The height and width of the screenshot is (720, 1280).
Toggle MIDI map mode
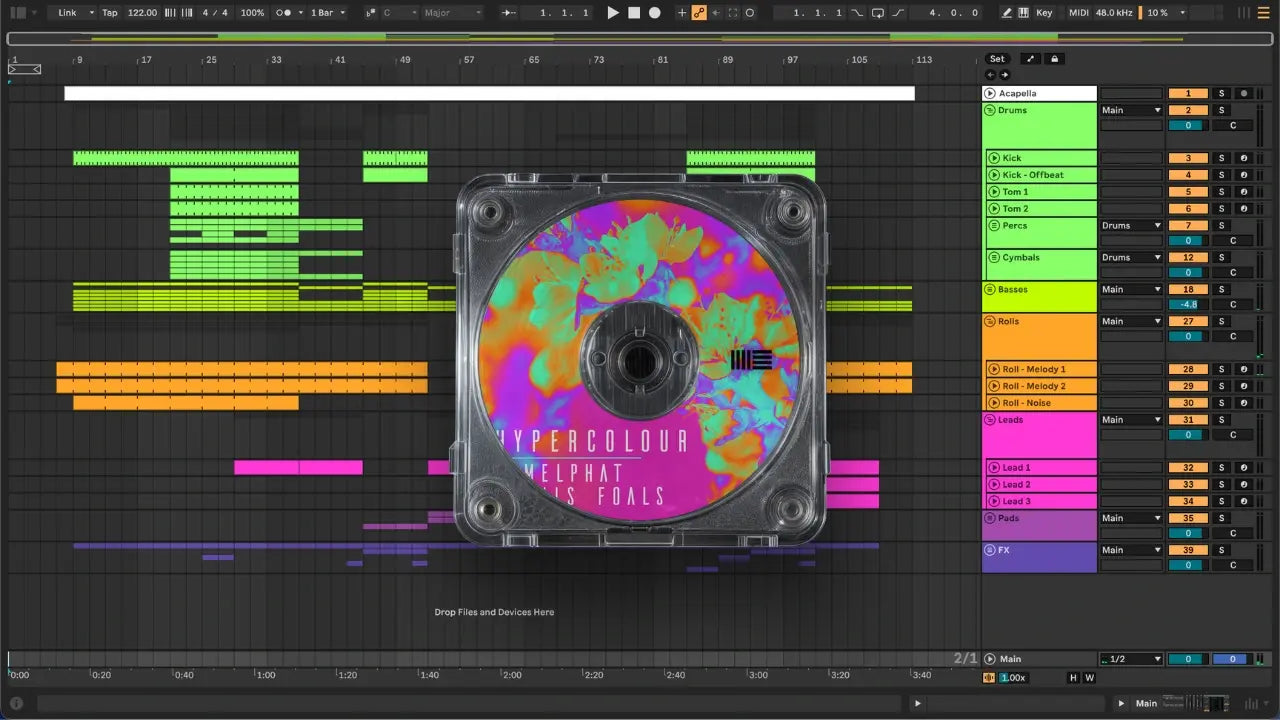click(x=1078, y=13)
